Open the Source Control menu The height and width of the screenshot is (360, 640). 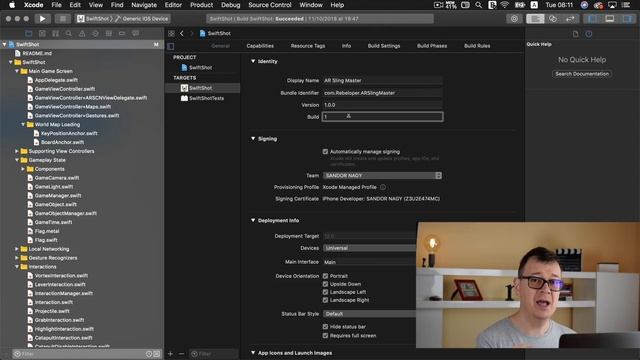click(270, 5)
